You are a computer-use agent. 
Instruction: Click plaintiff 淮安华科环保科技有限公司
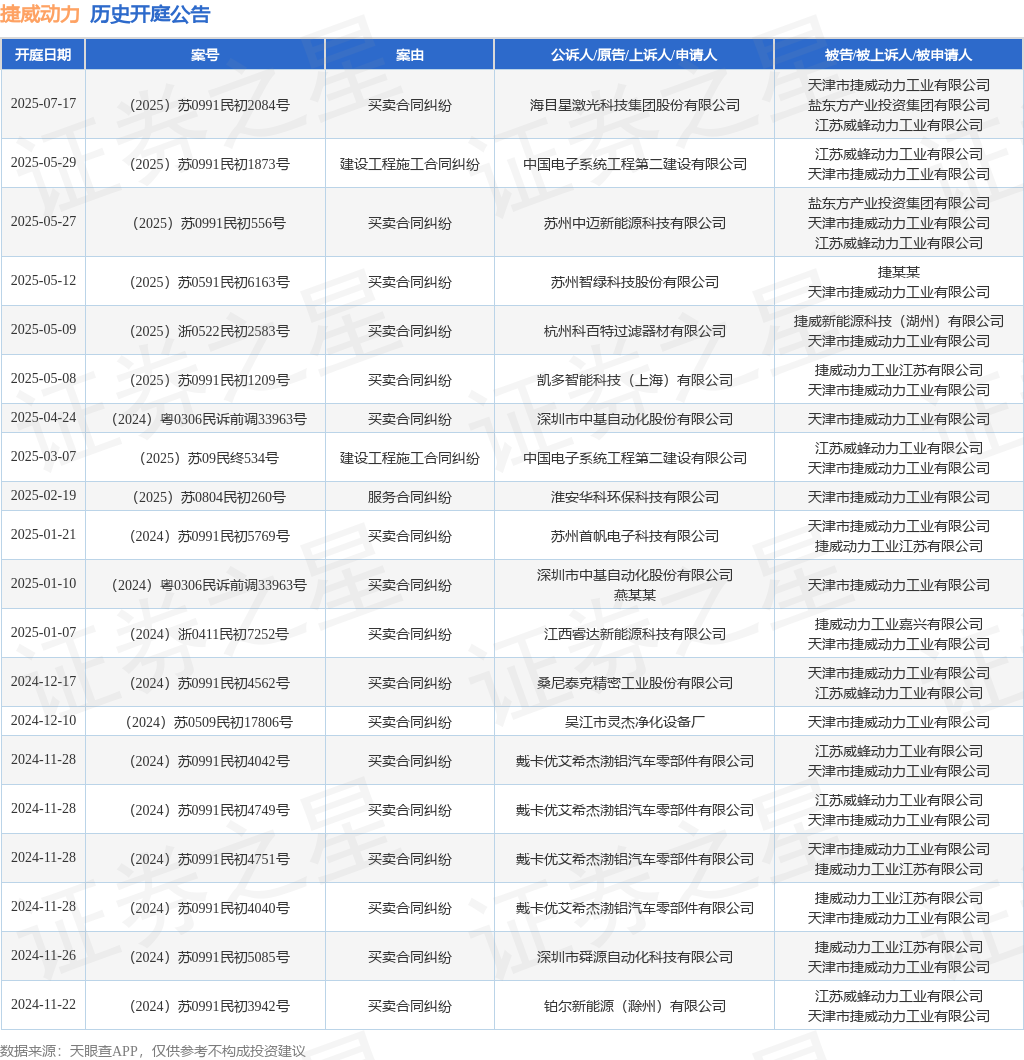tap(634, 497)
